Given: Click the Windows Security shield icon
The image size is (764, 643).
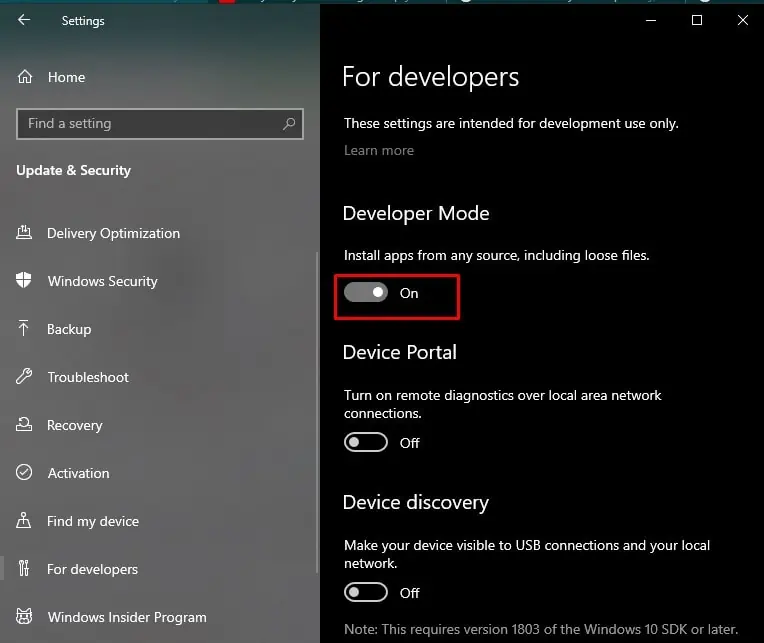Looking at the screenshot, I should click(x=23, y=281).
